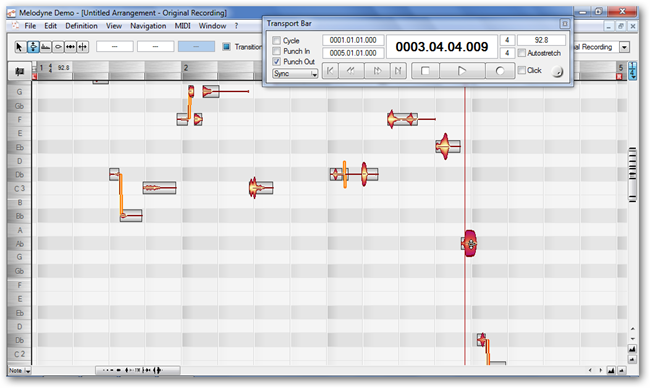Viewport: 650px width, 388px height.
Task: Click the scroll down arrow at right
Action: tap(633, 339)
